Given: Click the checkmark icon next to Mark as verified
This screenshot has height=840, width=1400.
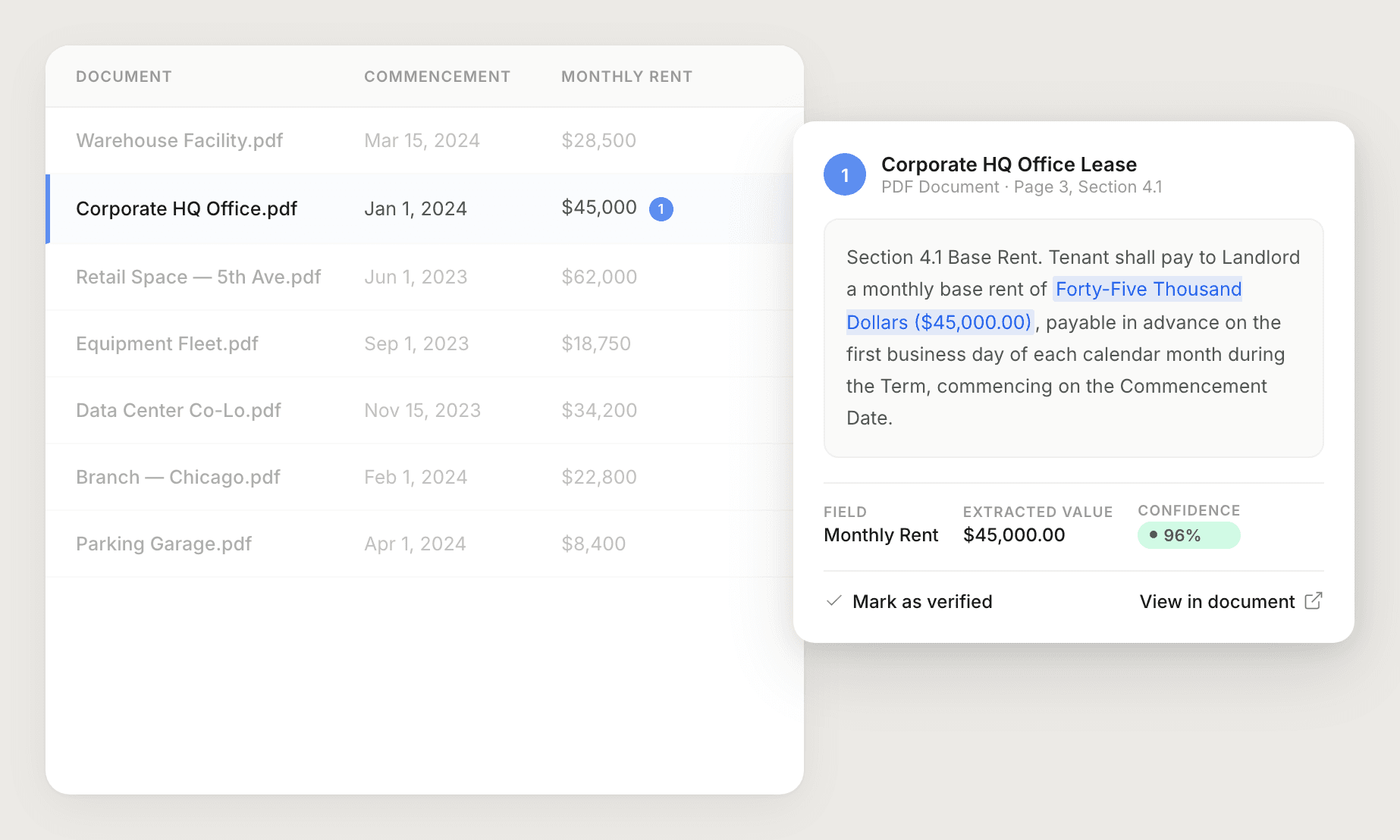Looking at the screenshot, I should tap(833, 600).
